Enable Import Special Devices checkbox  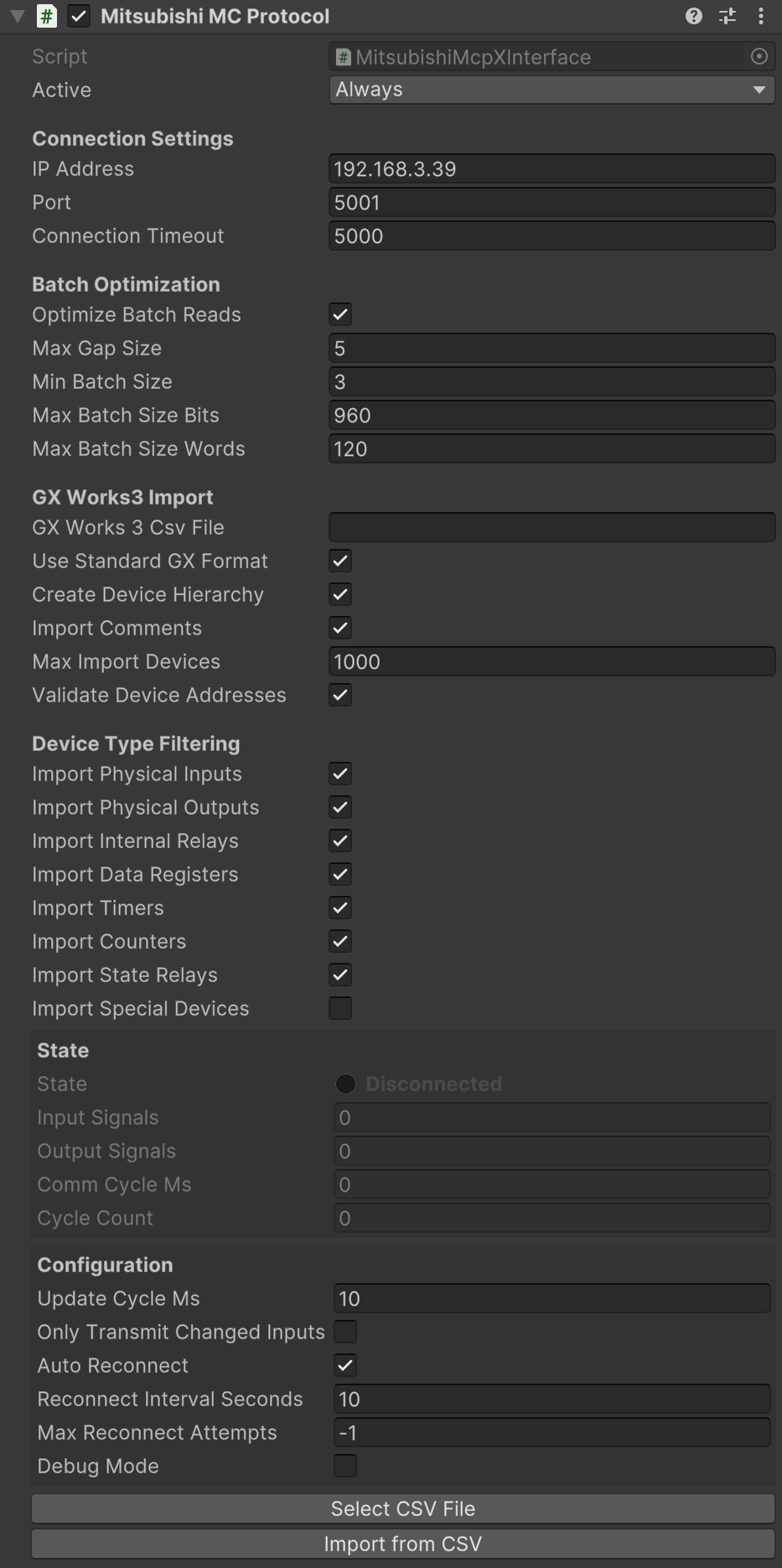pyautogui.click(x=340, y=1008)
